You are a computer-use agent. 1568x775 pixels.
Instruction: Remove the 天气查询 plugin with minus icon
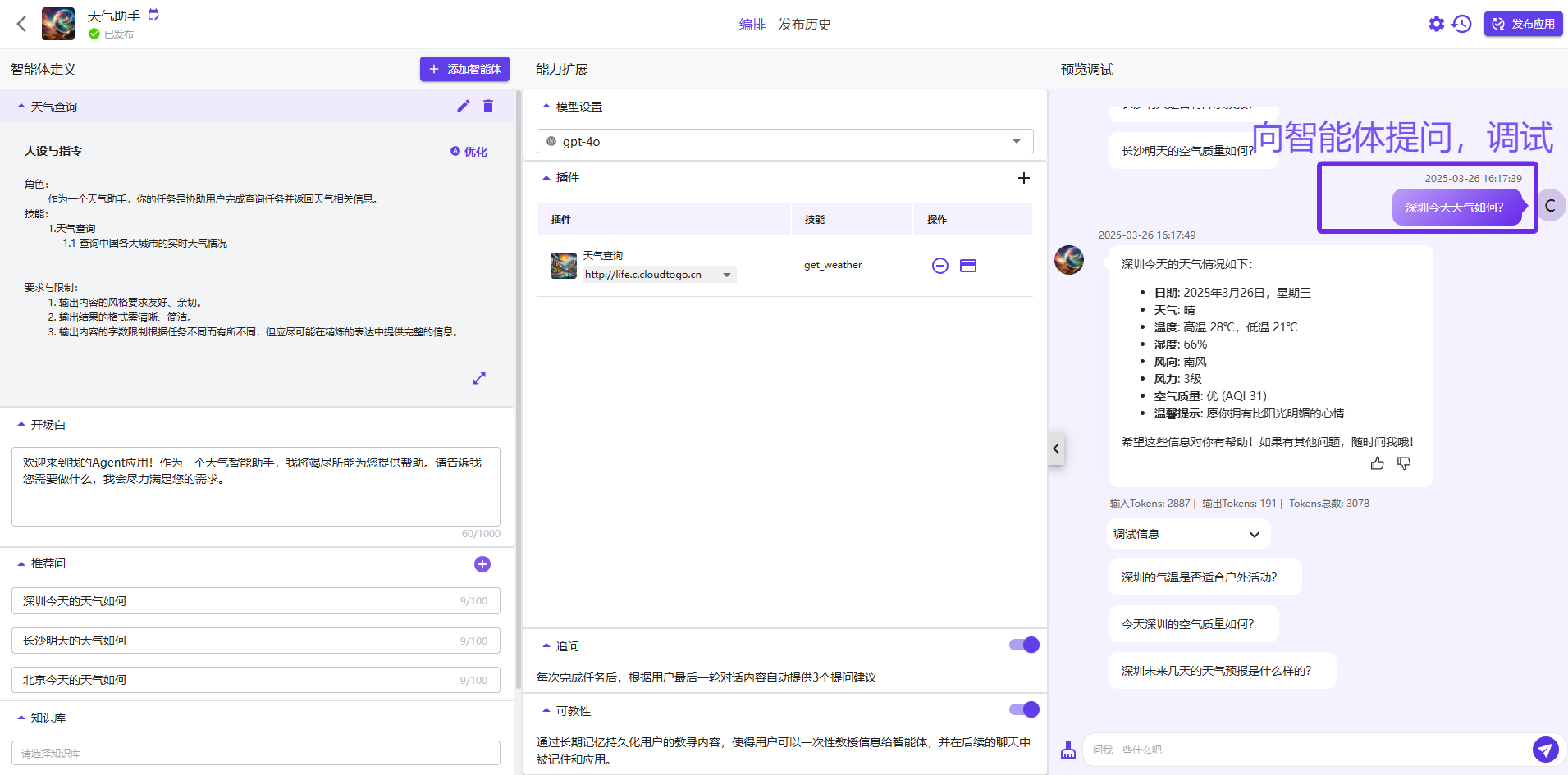939,266
